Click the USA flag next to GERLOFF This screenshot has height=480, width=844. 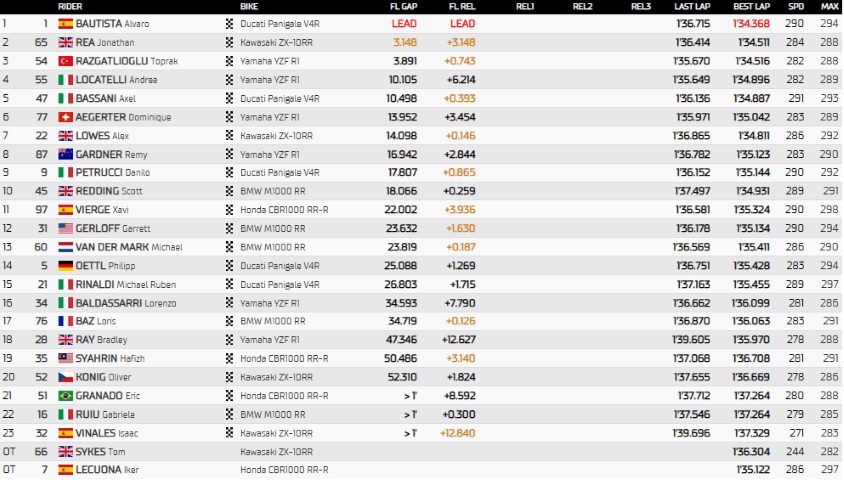66,229
